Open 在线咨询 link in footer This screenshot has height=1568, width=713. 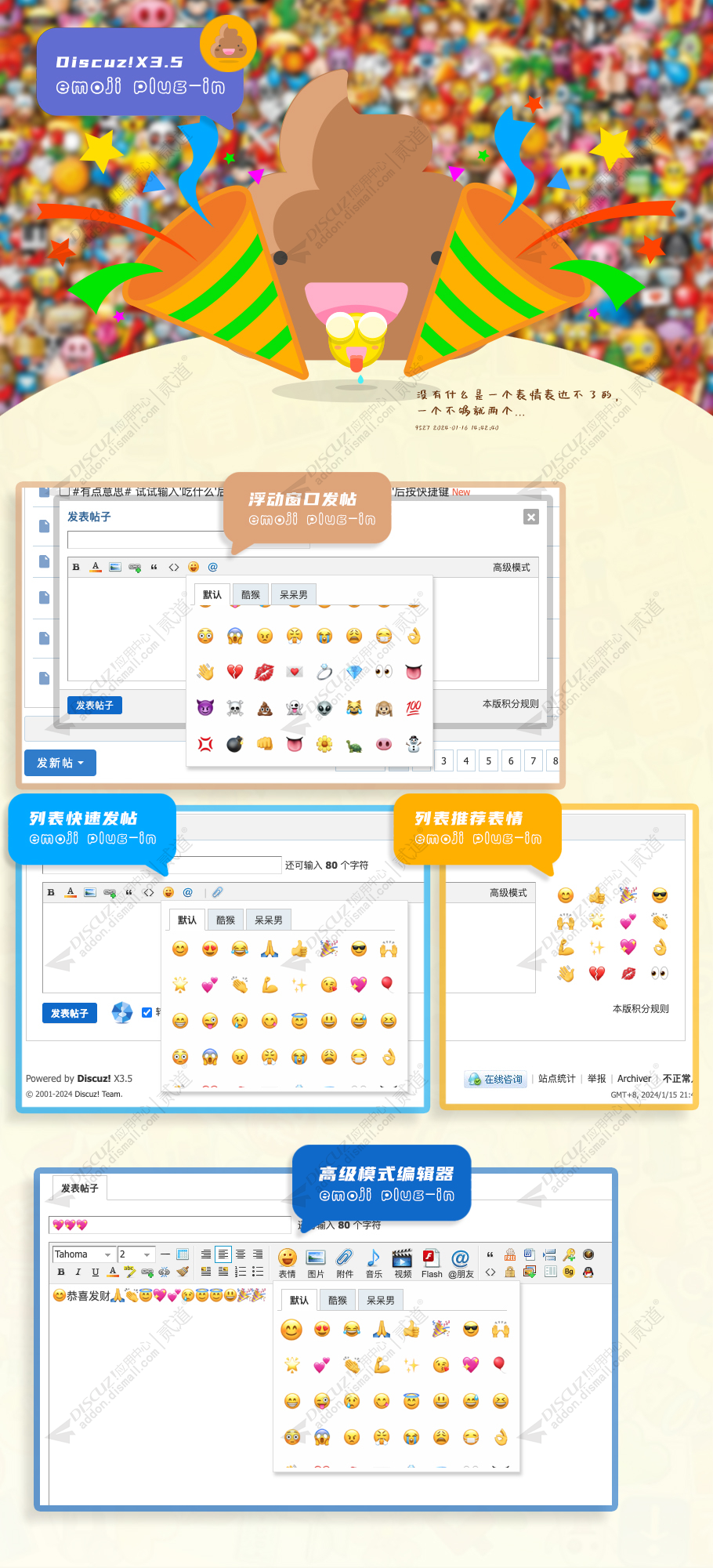click(495, 1080)
